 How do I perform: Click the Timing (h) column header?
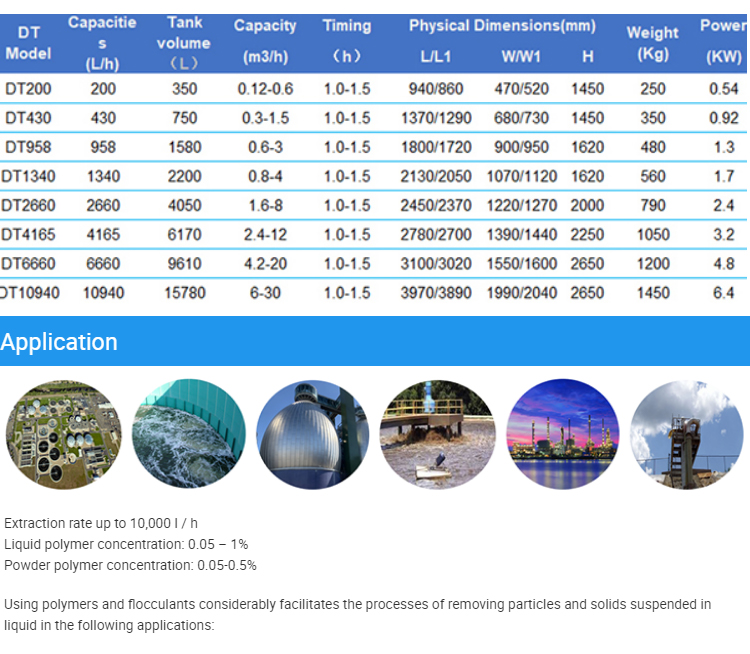347,41
